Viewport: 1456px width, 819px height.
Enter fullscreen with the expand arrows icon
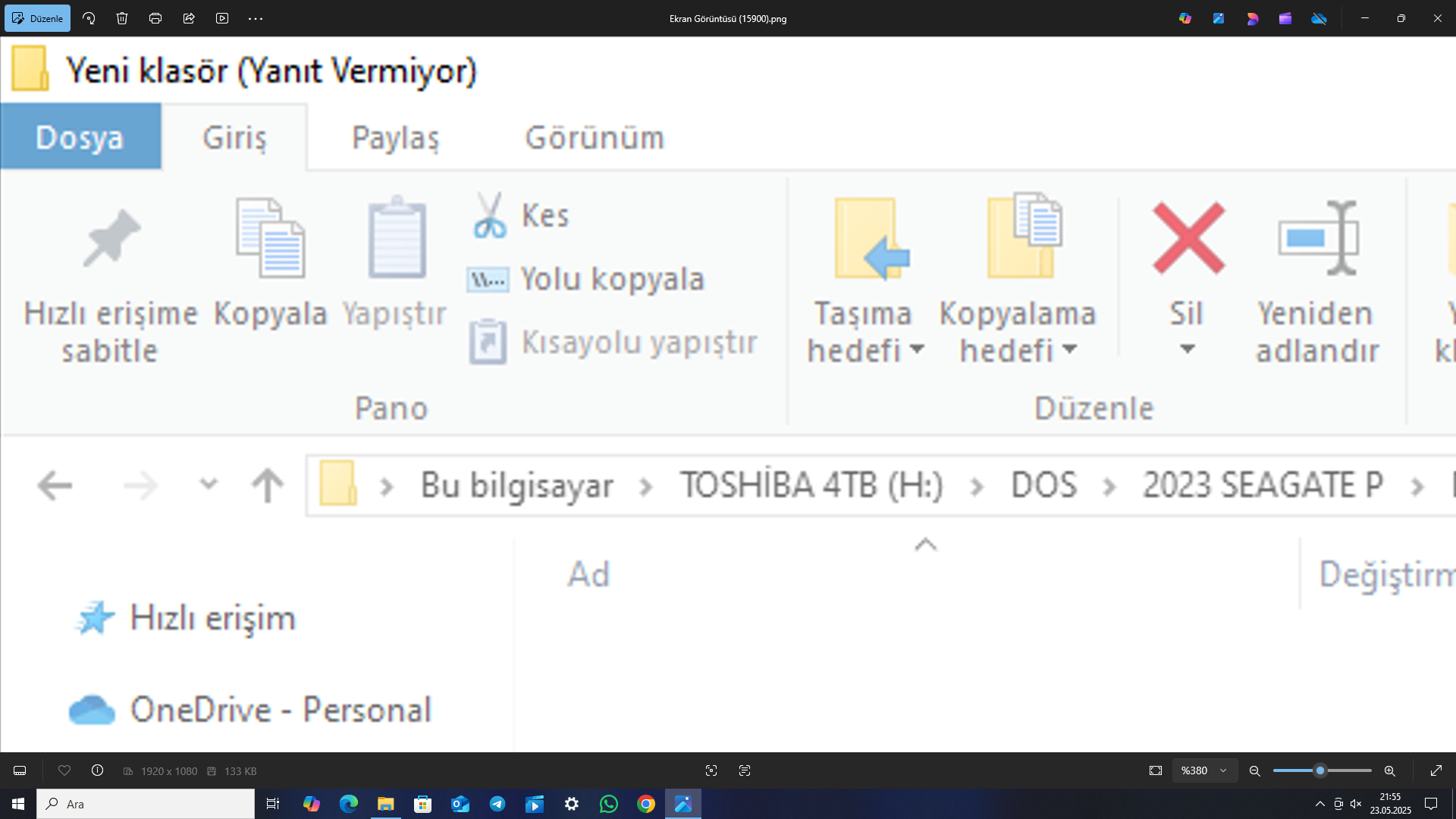(x=1436, y=770)
